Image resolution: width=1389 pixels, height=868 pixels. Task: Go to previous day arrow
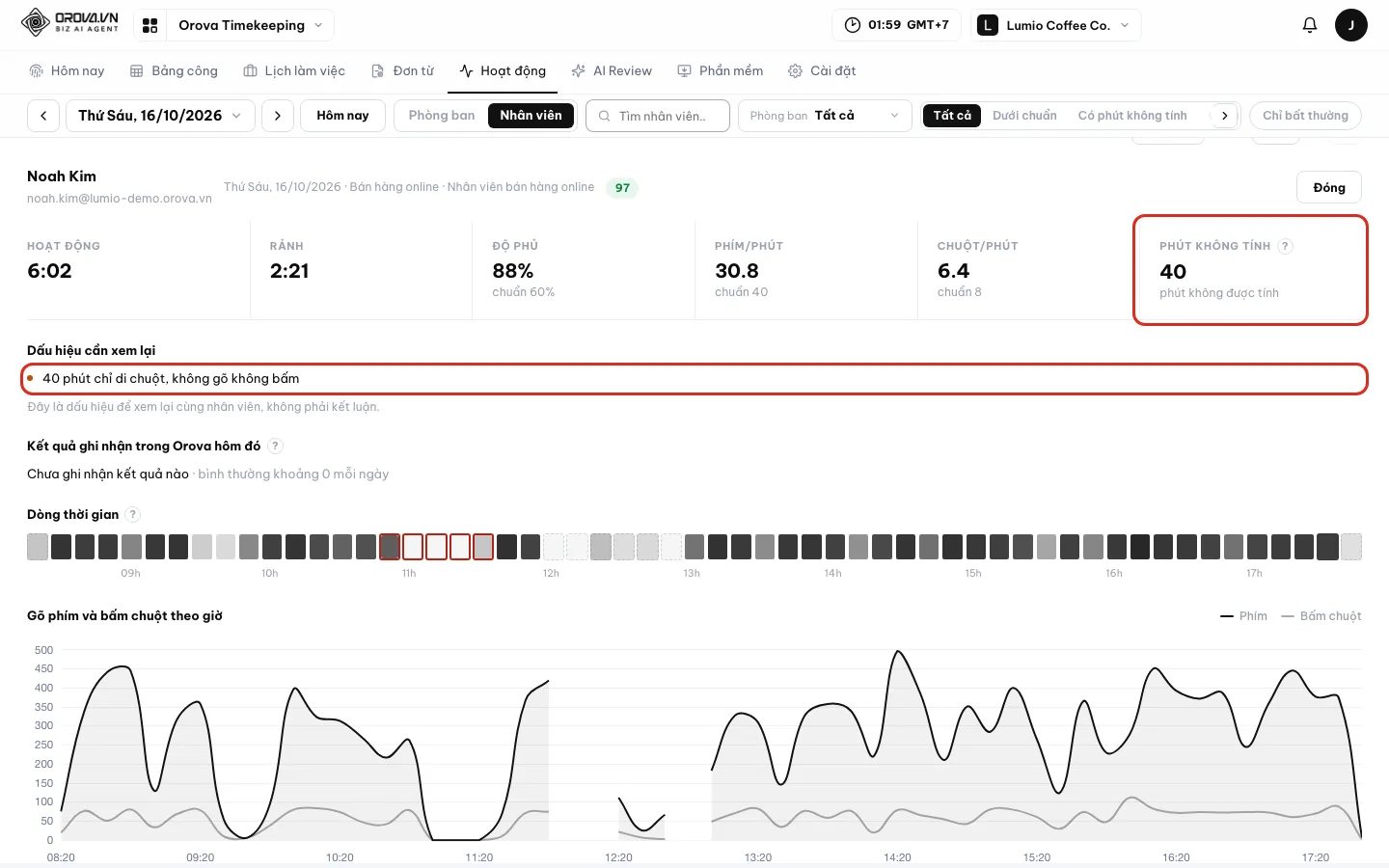click(43, 116)
